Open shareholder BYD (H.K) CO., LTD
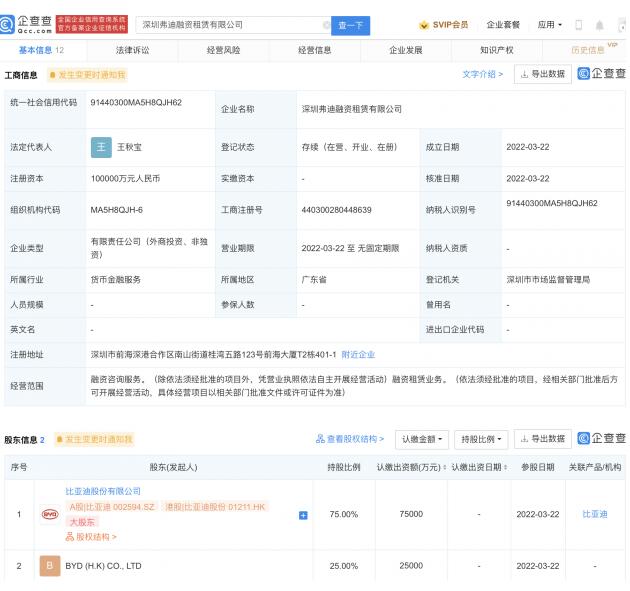The height and width of the screenshot is (591, 630). 103,566
